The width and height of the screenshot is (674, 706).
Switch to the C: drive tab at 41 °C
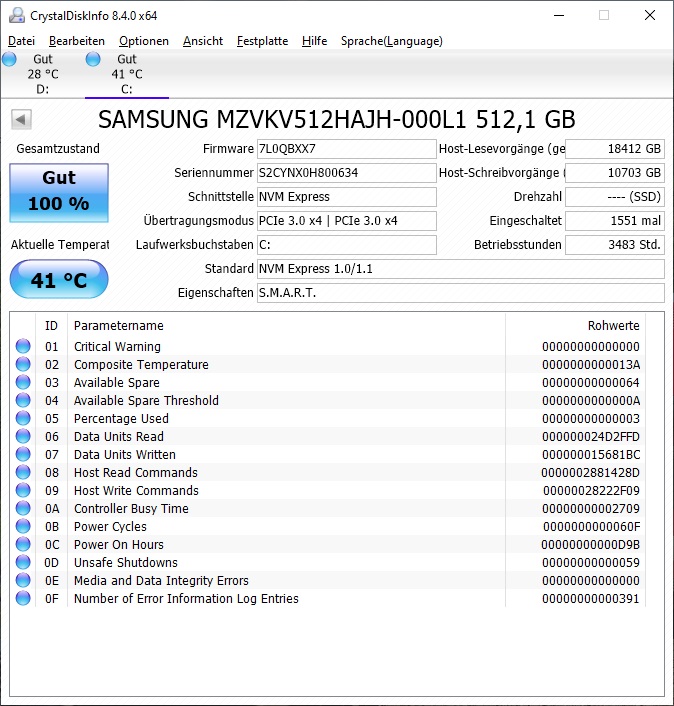click(x=127, y=74)
